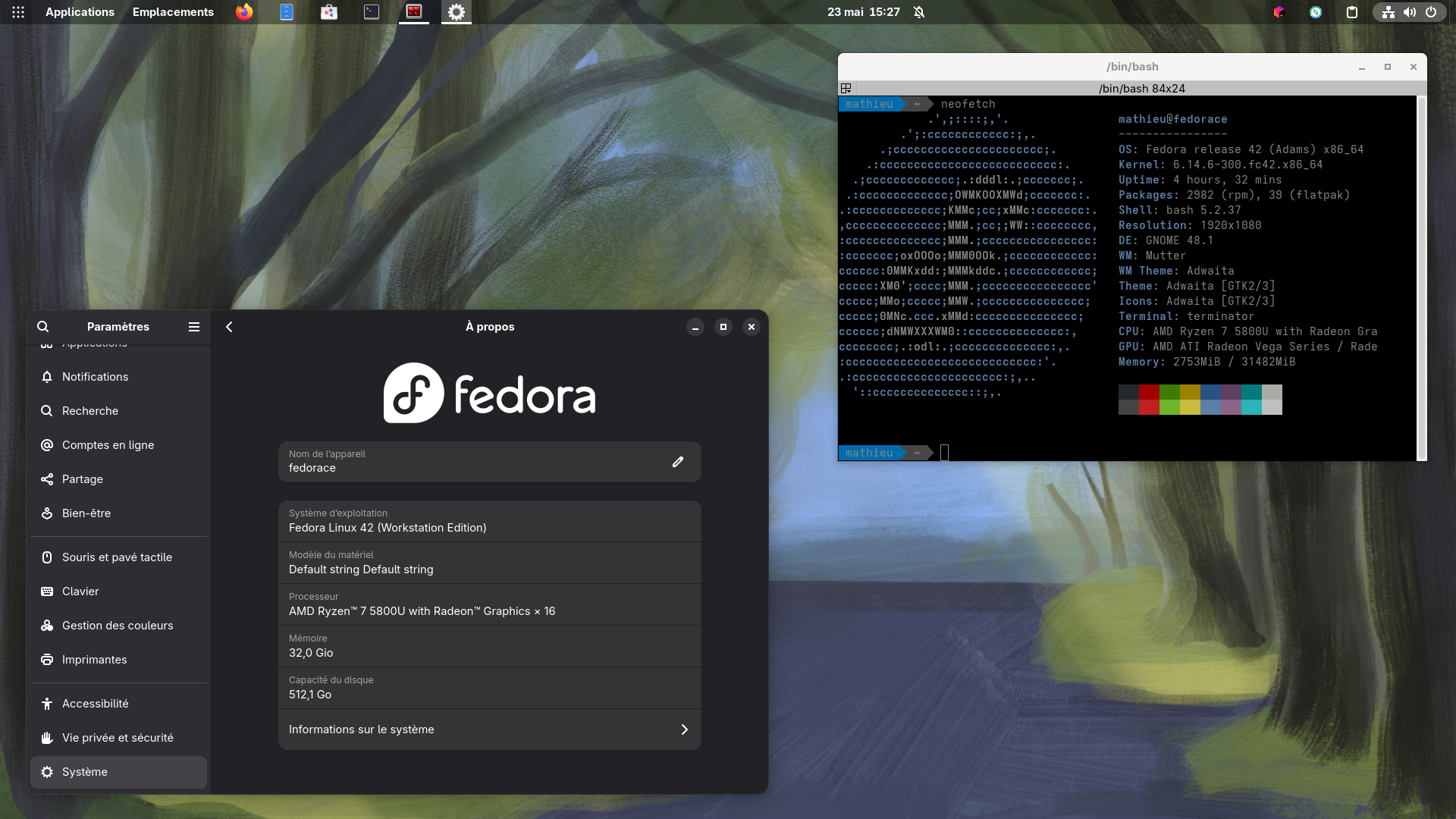1456x819 pixels.
Task: Open the hamburger menu in the Paramètres sidebar
Action: click(194, 327)
